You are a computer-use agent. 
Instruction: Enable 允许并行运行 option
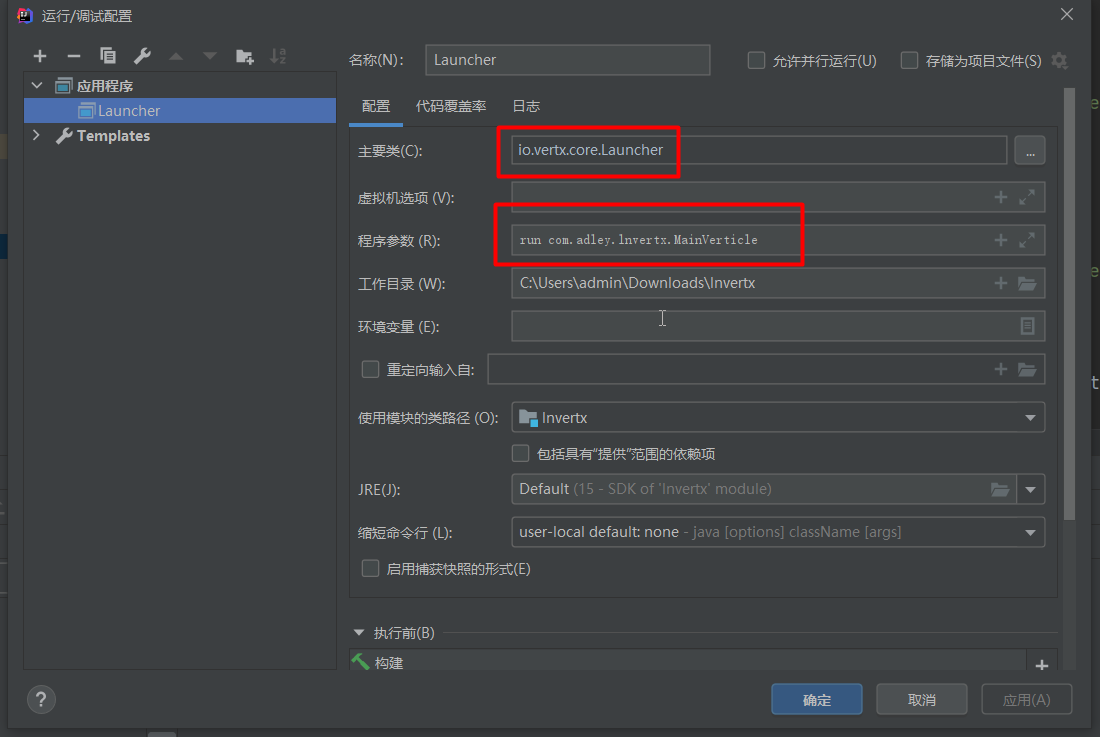[x=756, y=60]
